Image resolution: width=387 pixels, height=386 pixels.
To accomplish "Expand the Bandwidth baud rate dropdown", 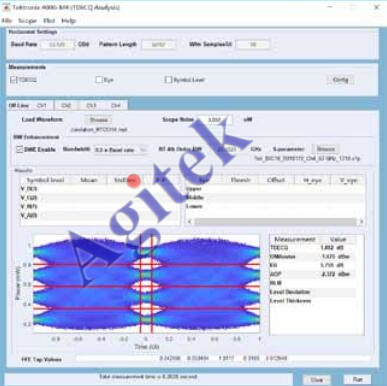I will coord(143,150).
